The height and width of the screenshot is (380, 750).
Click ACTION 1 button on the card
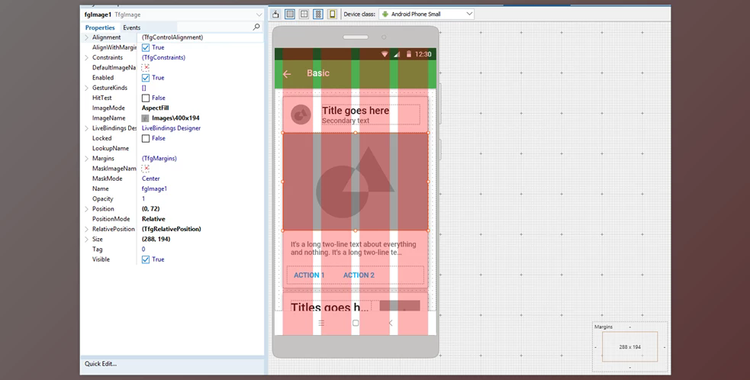309,275
